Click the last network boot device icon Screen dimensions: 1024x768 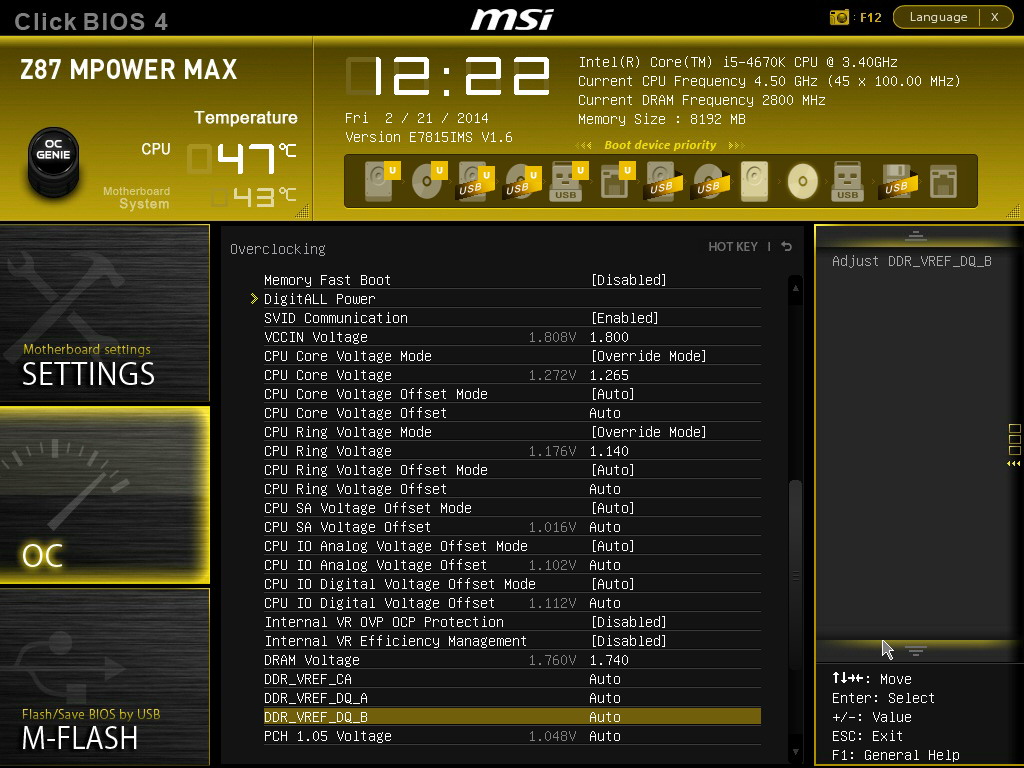pos(943,181)
